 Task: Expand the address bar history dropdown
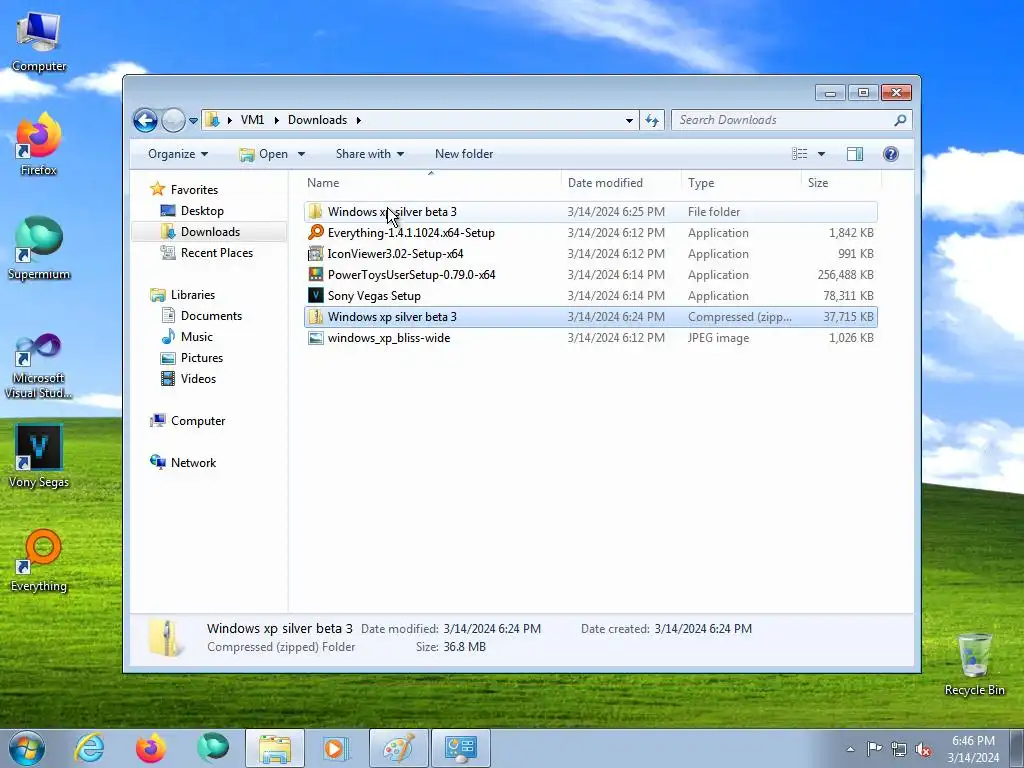629,120
